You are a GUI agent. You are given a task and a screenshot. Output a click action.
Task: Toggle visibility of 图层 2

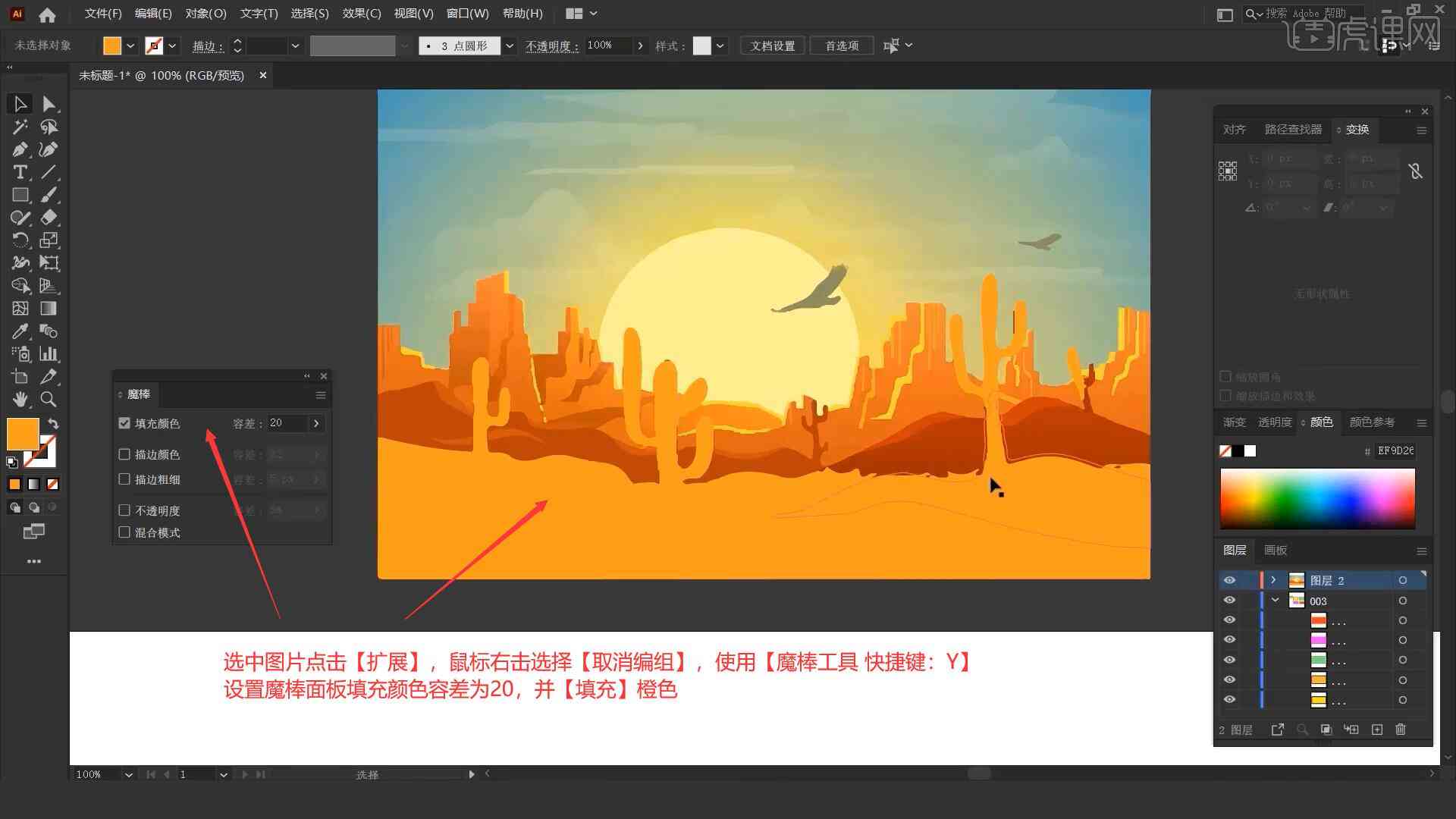pos(1229,580)
